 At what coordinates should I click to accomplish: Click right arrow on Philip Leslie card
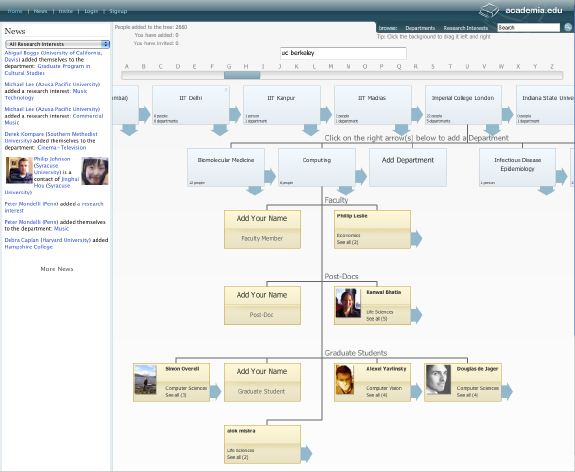tap(416, 239)
